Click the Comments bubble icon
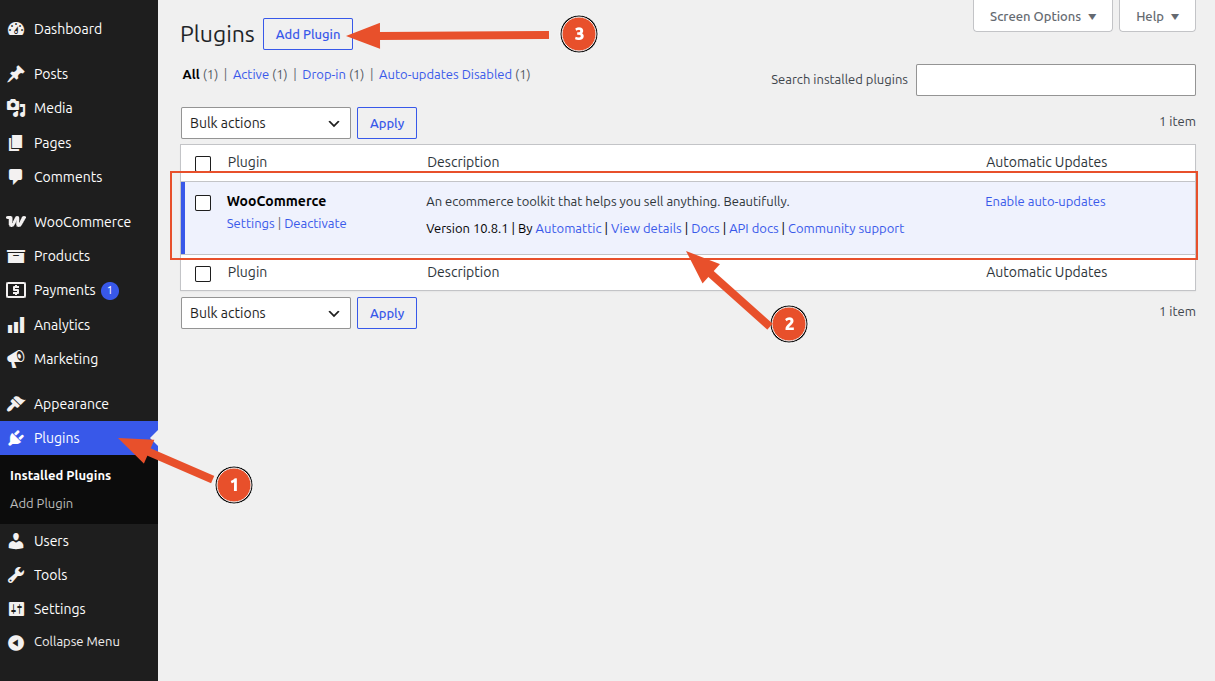The image size is (1215, 681). (16, 177)
